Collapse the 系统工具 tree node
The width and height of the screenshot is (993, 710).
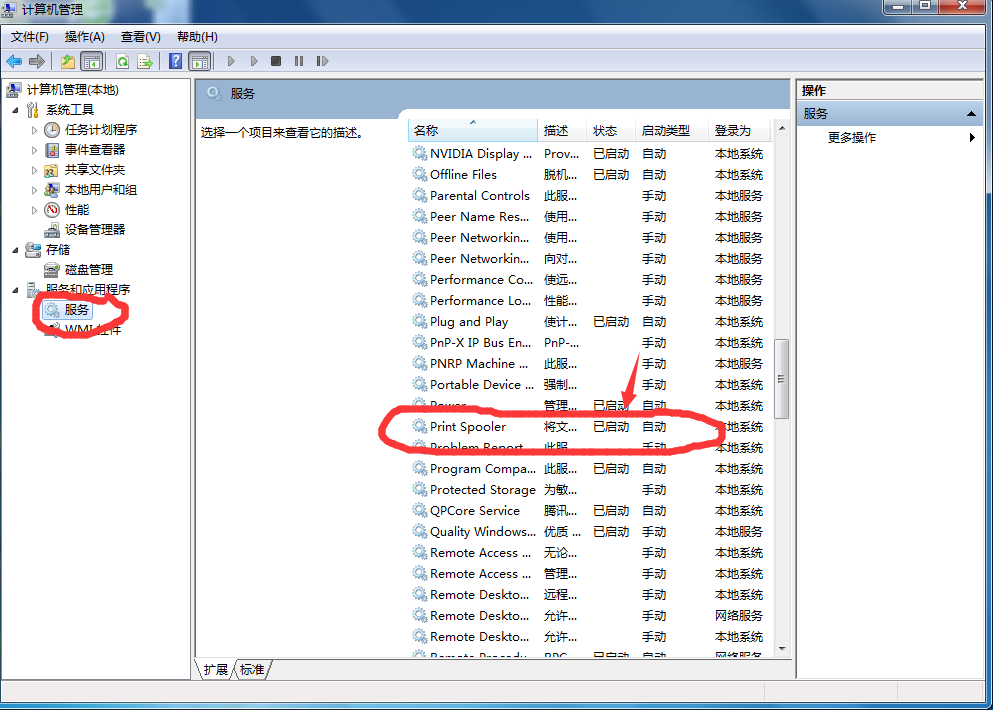click(15, 110)
